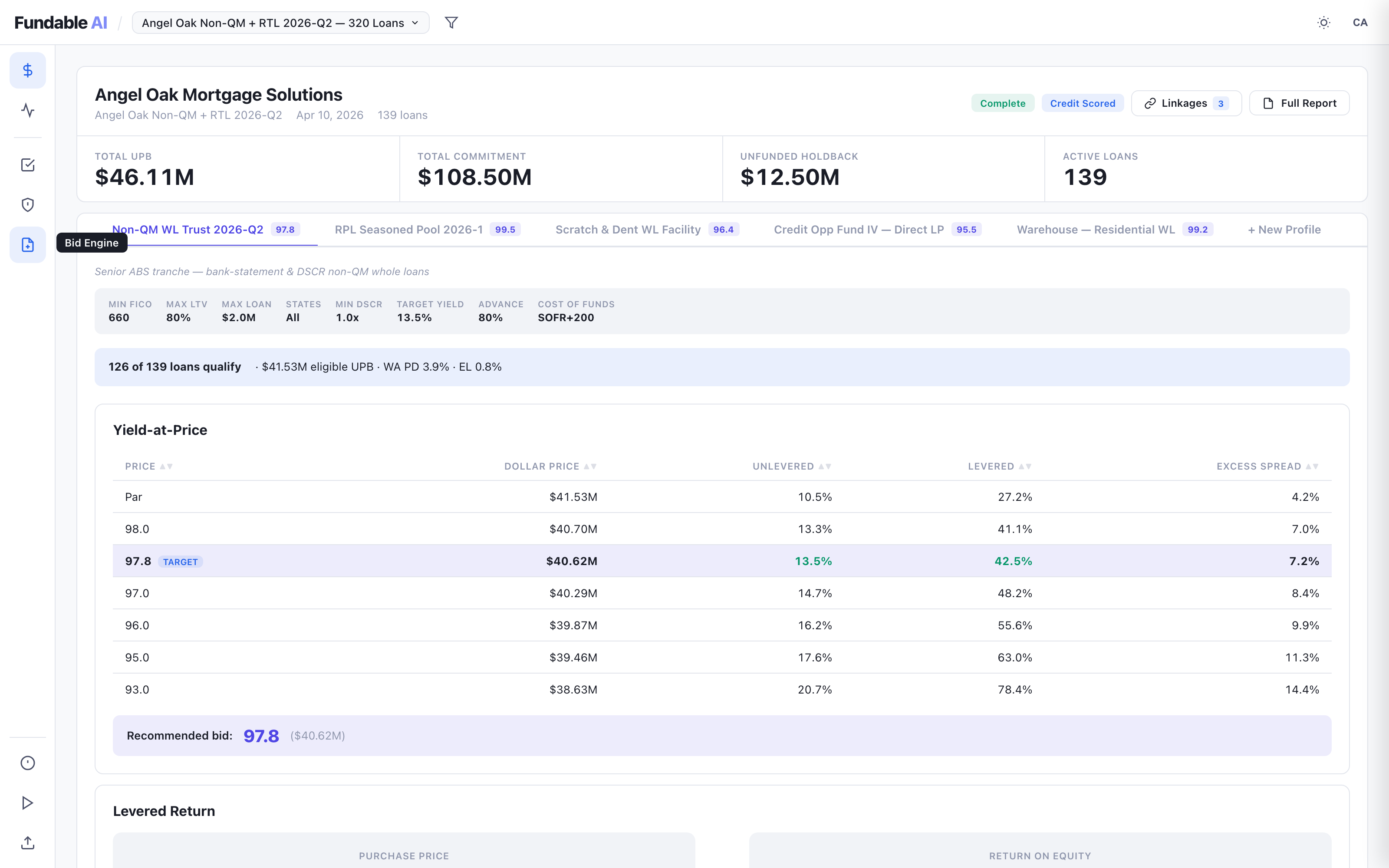
Task: Select the 98.0 price row
Action: pos(722,529)
